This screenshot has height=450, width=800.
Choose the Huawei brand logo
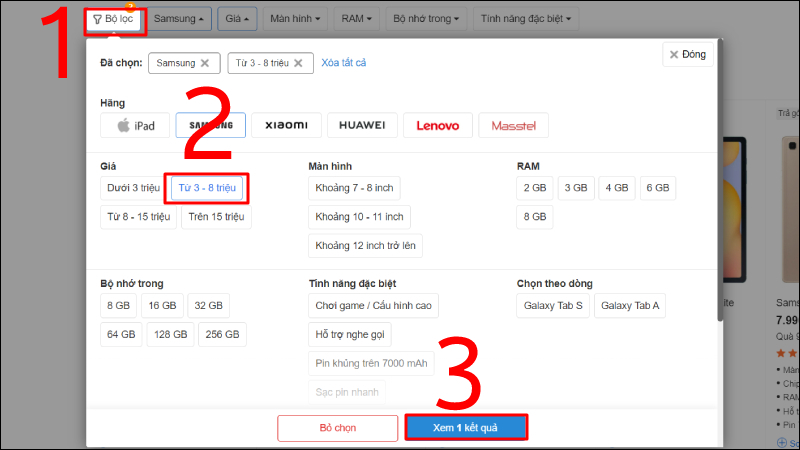pos(362,126)
